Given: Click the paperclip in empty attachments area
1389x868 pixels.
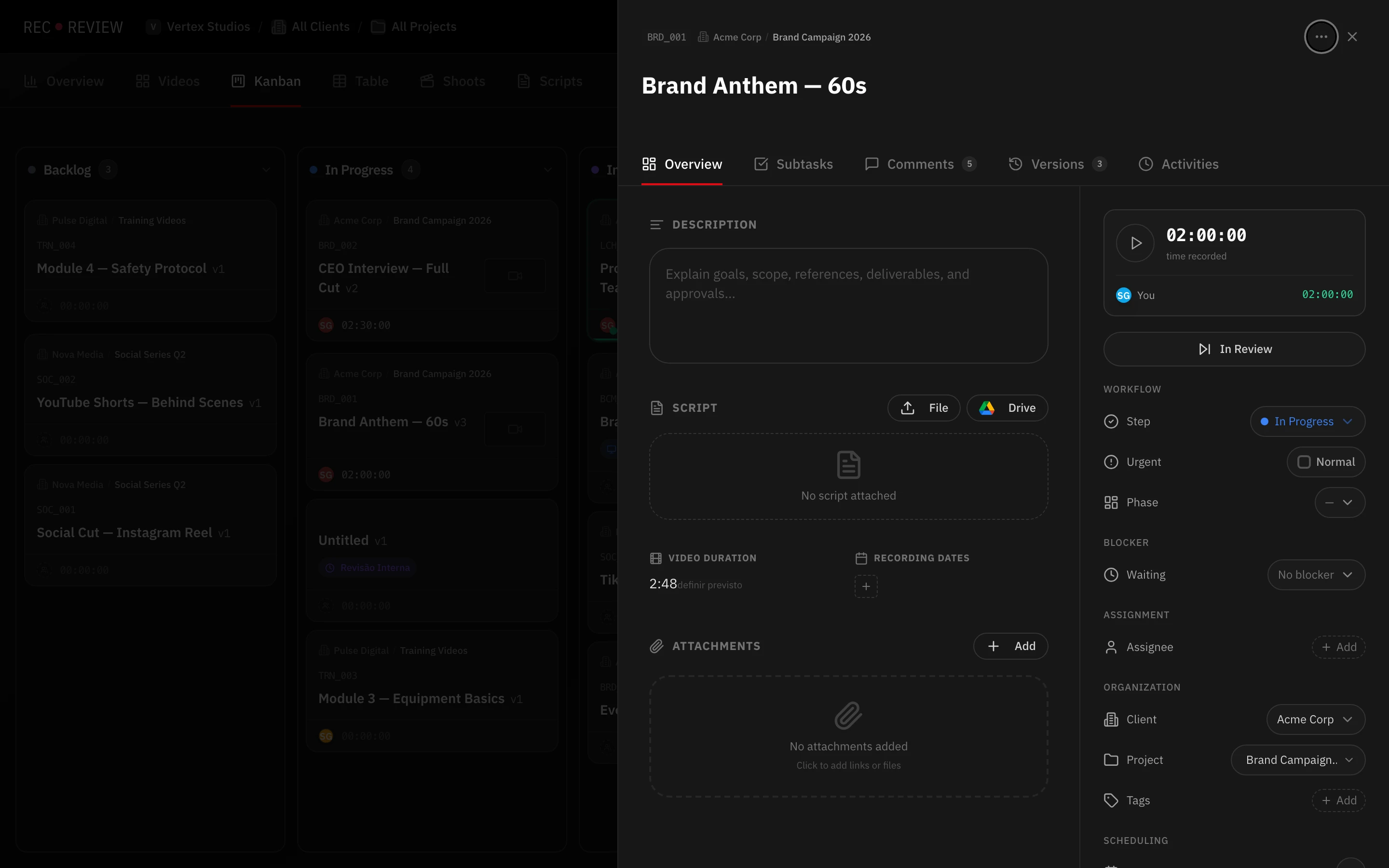Looking at the screenshot, I should [848, 715].
